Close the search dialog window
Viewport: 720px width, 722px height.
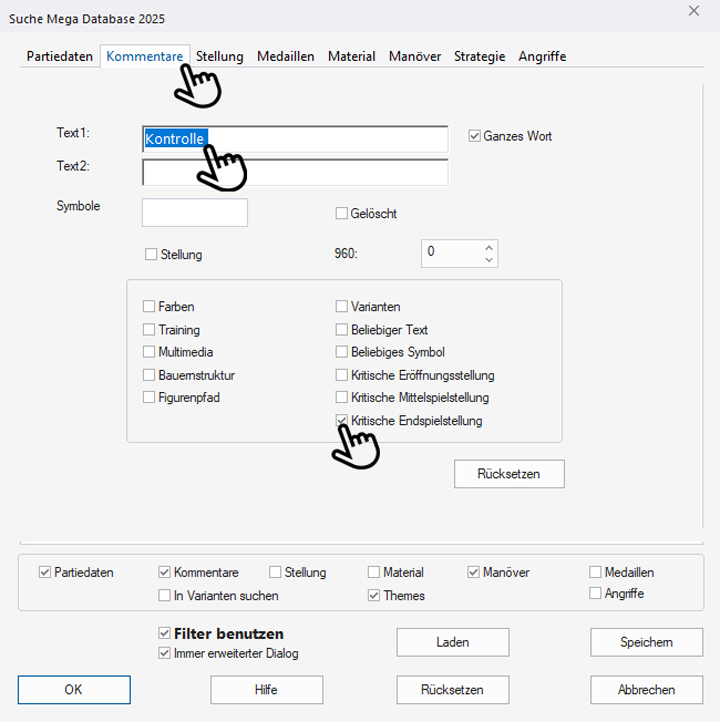[694, 11]
